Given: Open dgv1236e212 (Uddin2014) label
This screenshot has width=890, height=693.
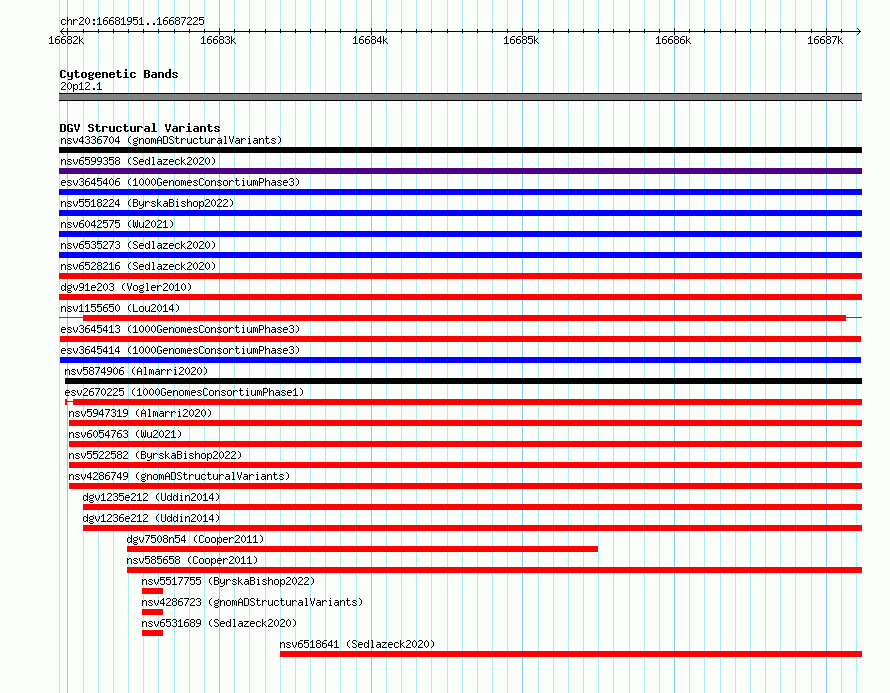Looking at the screenshot, I should tap(151, 518).
